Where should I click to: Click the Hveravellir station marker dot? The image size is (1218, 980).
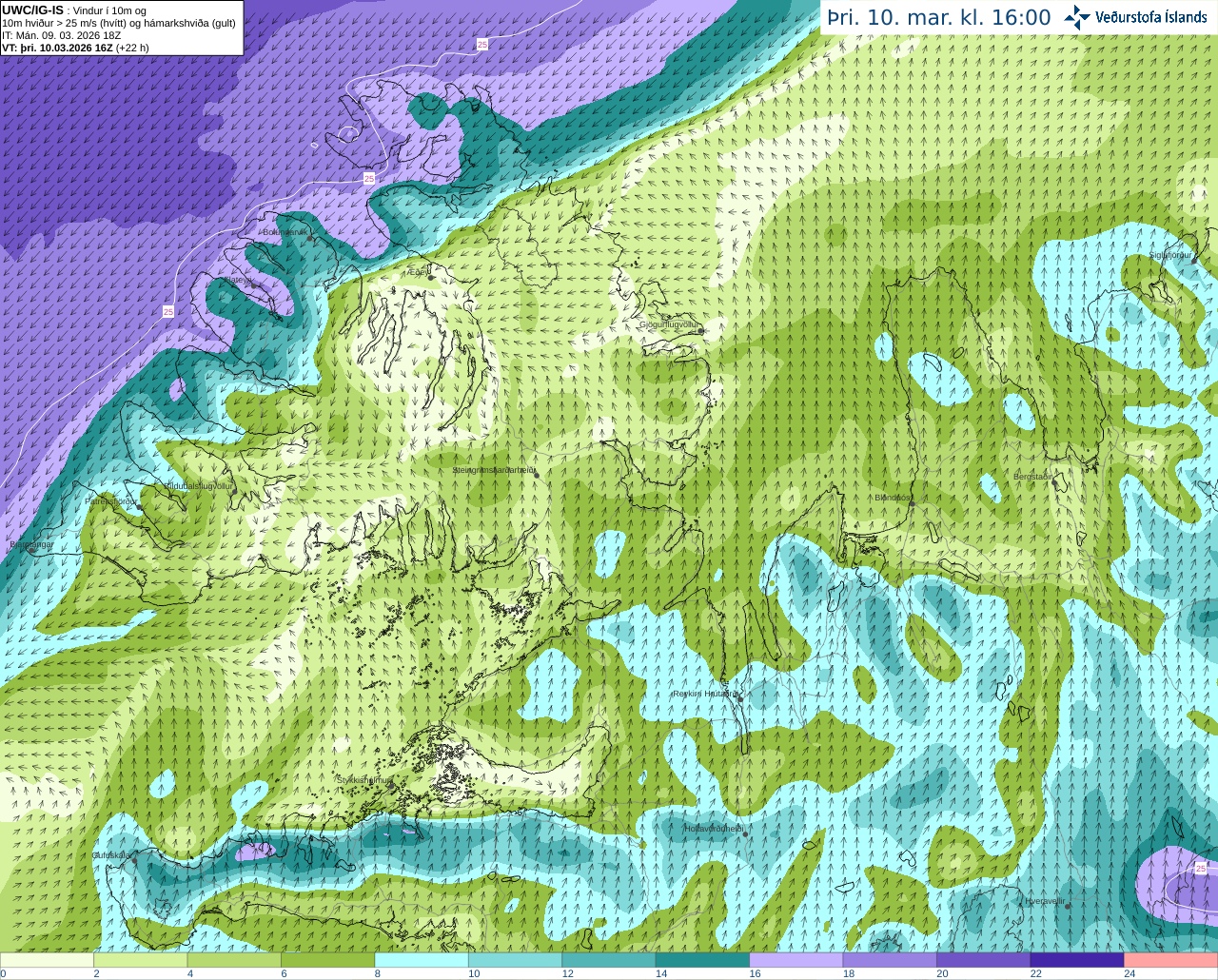1068,906
